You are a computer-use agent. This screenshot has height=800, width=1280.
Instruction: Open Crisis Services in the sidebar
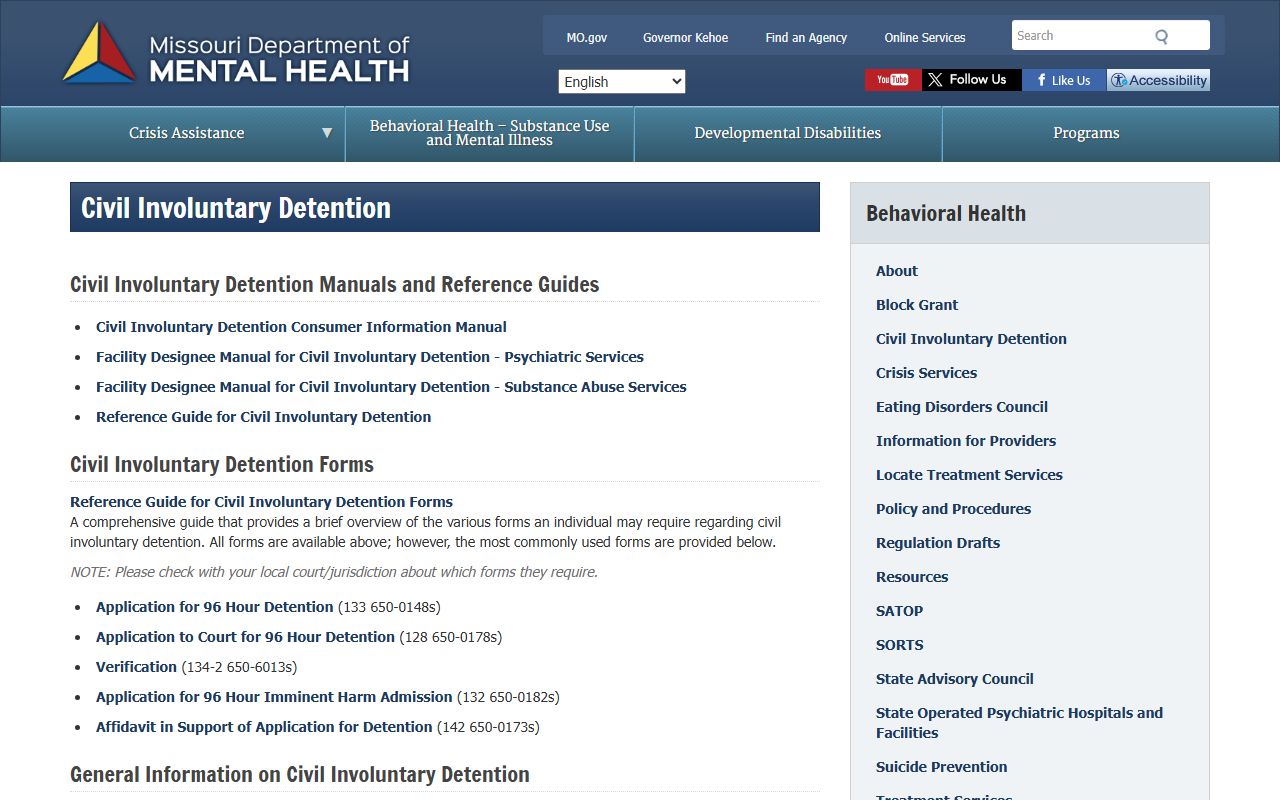point(926,373)
